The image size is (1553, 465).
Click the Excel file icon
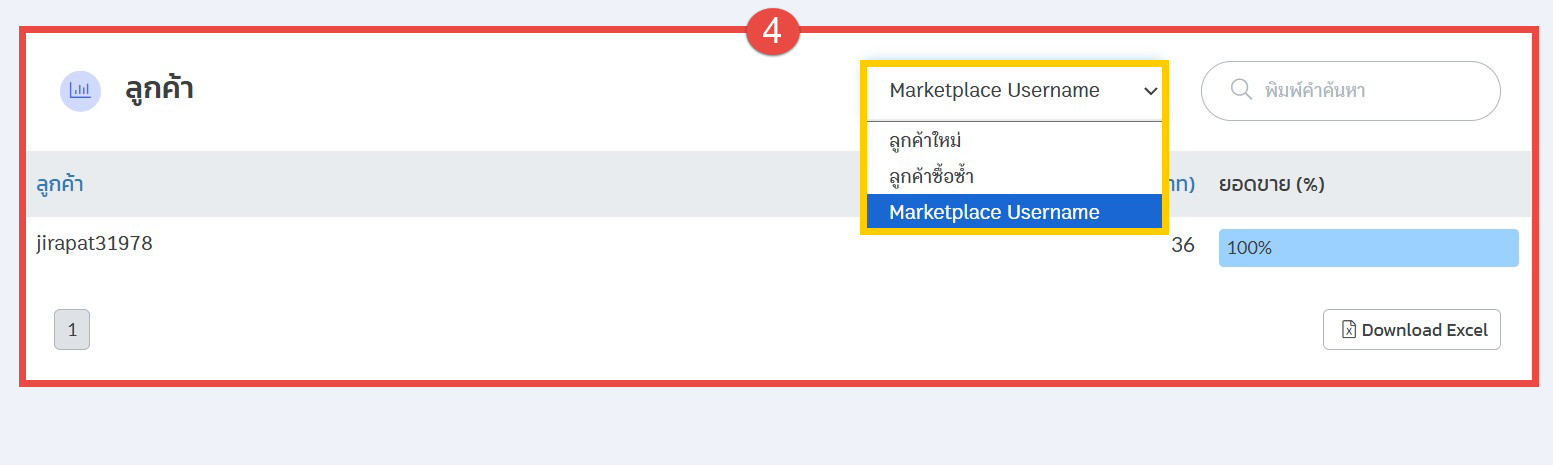tap(1348, 330)
